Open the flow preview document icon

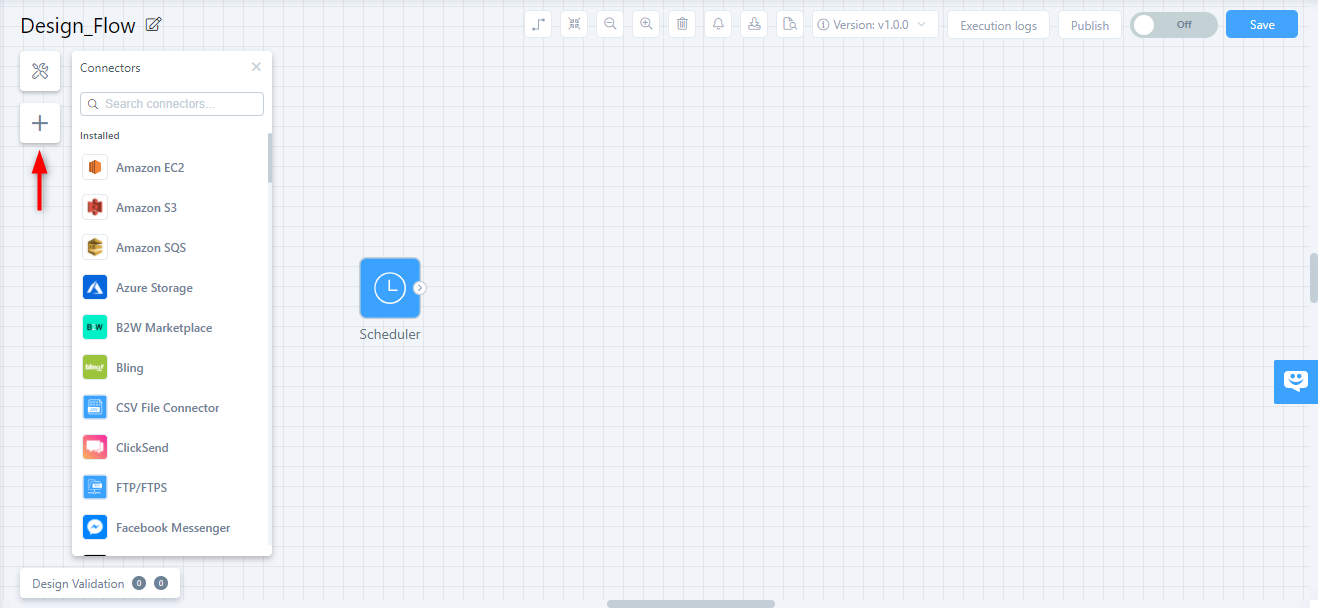[x=789, y=23]
